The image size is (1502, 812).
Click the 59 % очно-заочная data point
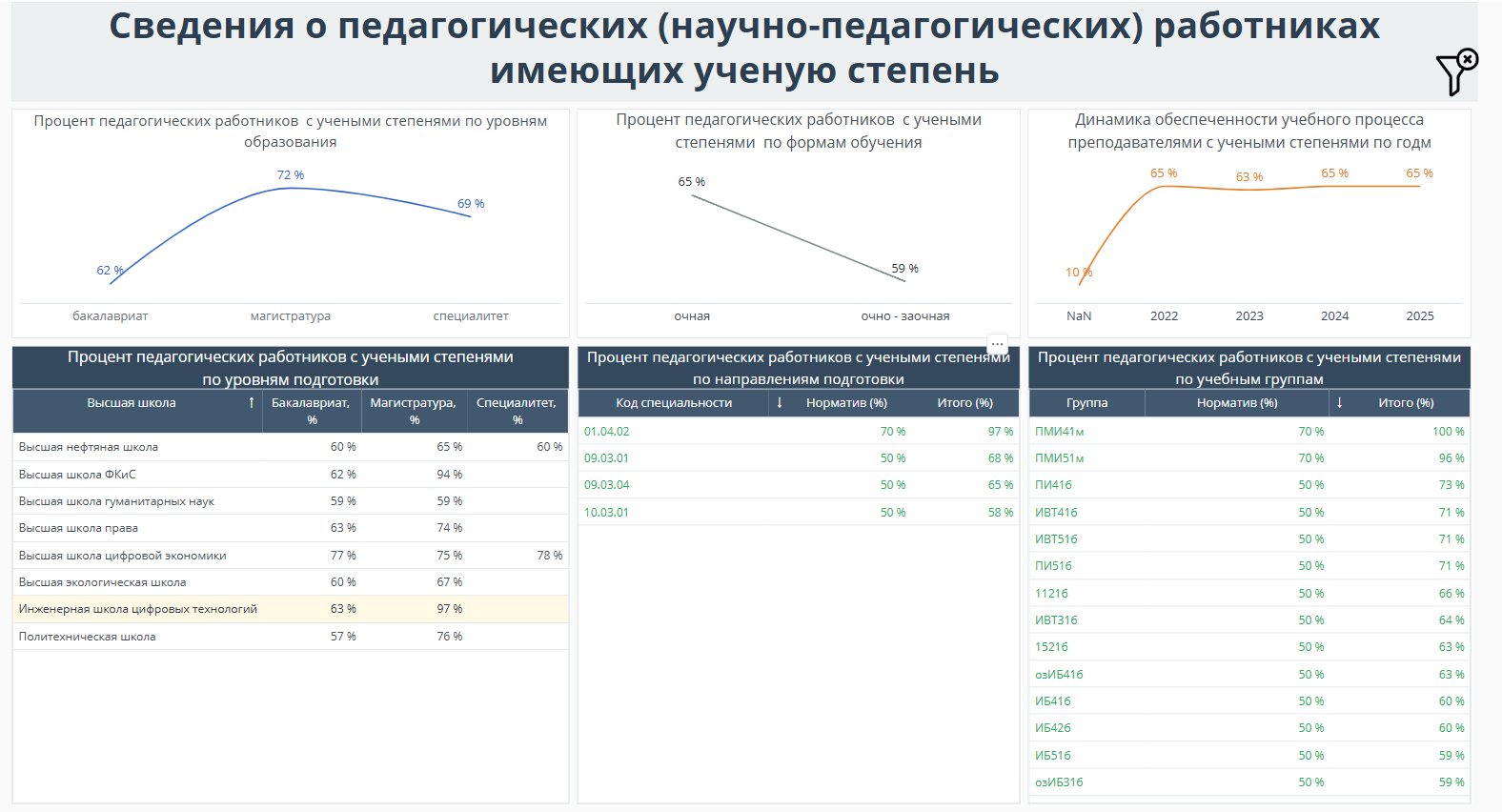click(x=904, y=281)
